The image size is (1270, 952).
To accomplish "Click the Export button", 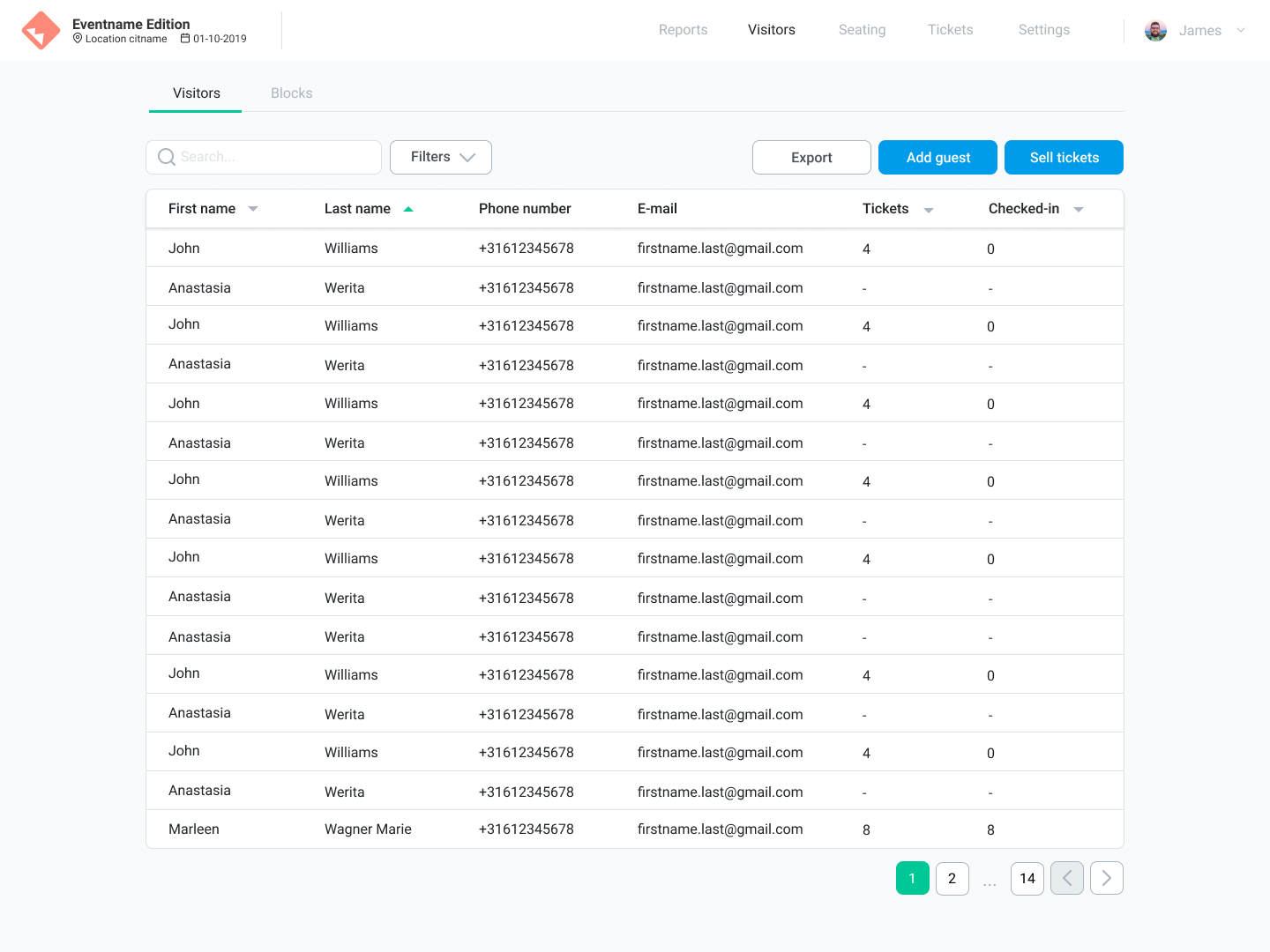I will pyautogui.click(x=811, y=158).
